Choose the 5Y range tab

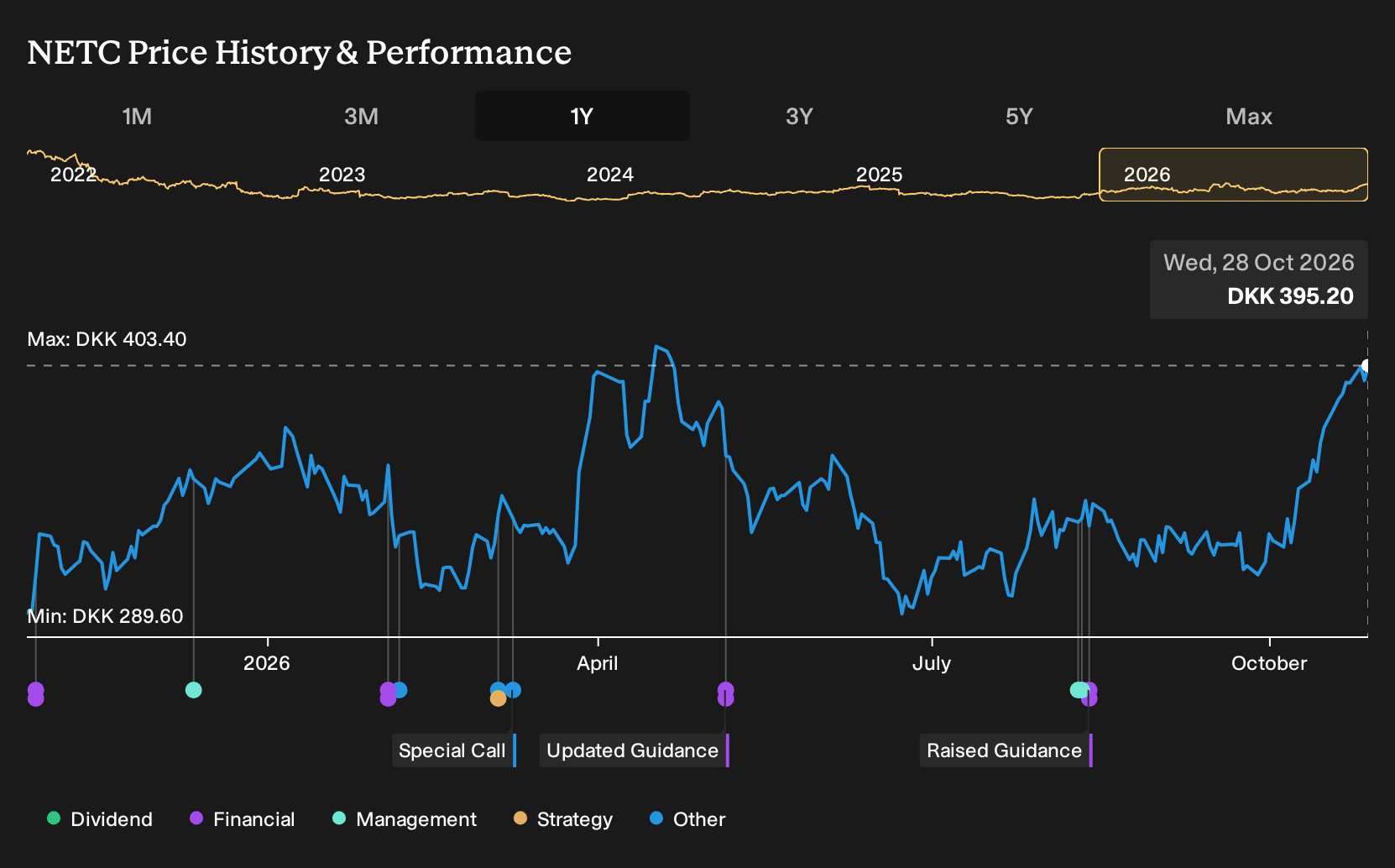coord(1019,116)
